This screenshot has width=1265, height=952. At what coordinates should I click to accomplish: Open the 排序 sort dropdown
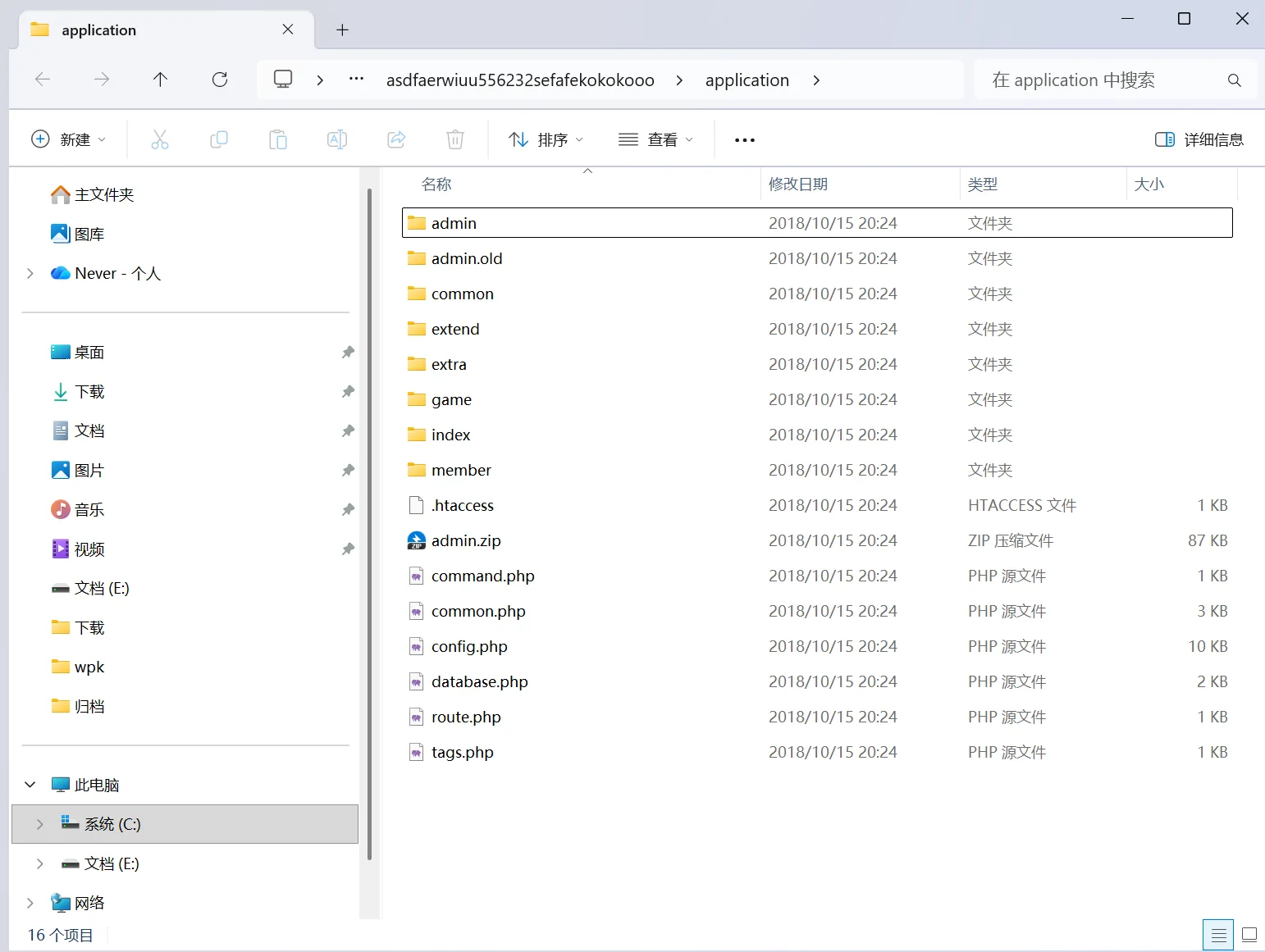546,139
